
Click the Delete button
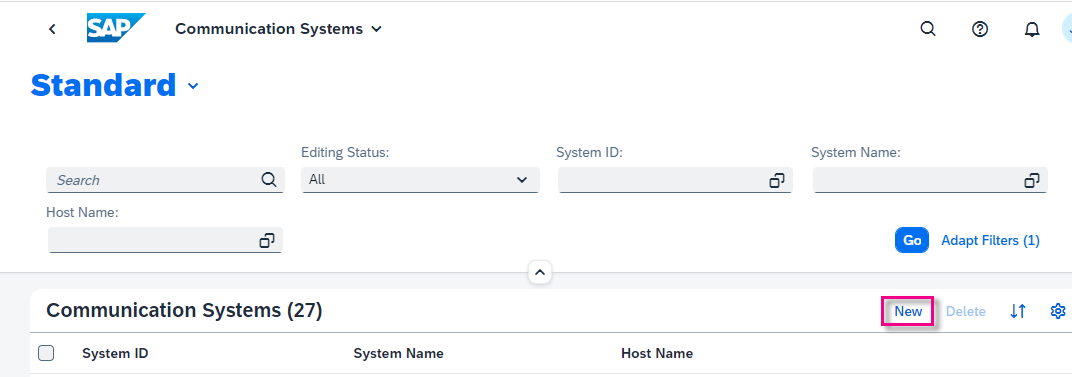pos(965,311)
